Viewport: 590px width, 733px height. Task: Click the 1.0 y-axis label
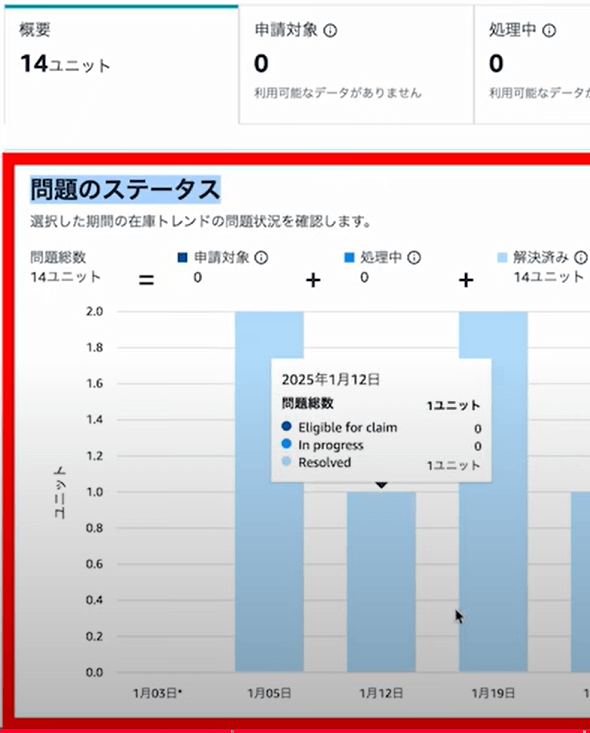(94, 492)
